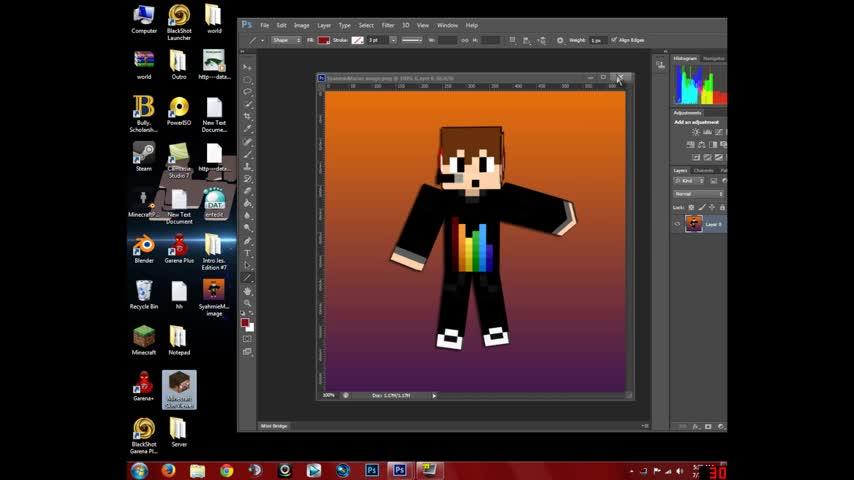Select the Horizontal Type tool
Screen dimensions: 854x480
(x=247, y=253)
